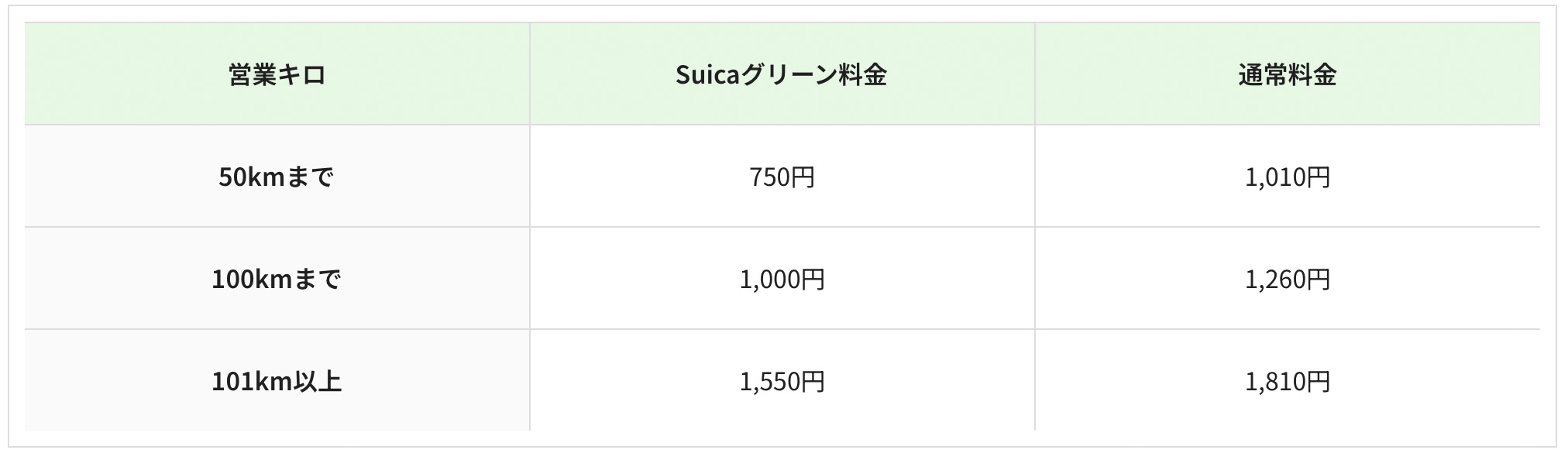Viewport: 1568px width, 460px height.
Task: Select the 101km以上 row label
Action: (277, 382)
